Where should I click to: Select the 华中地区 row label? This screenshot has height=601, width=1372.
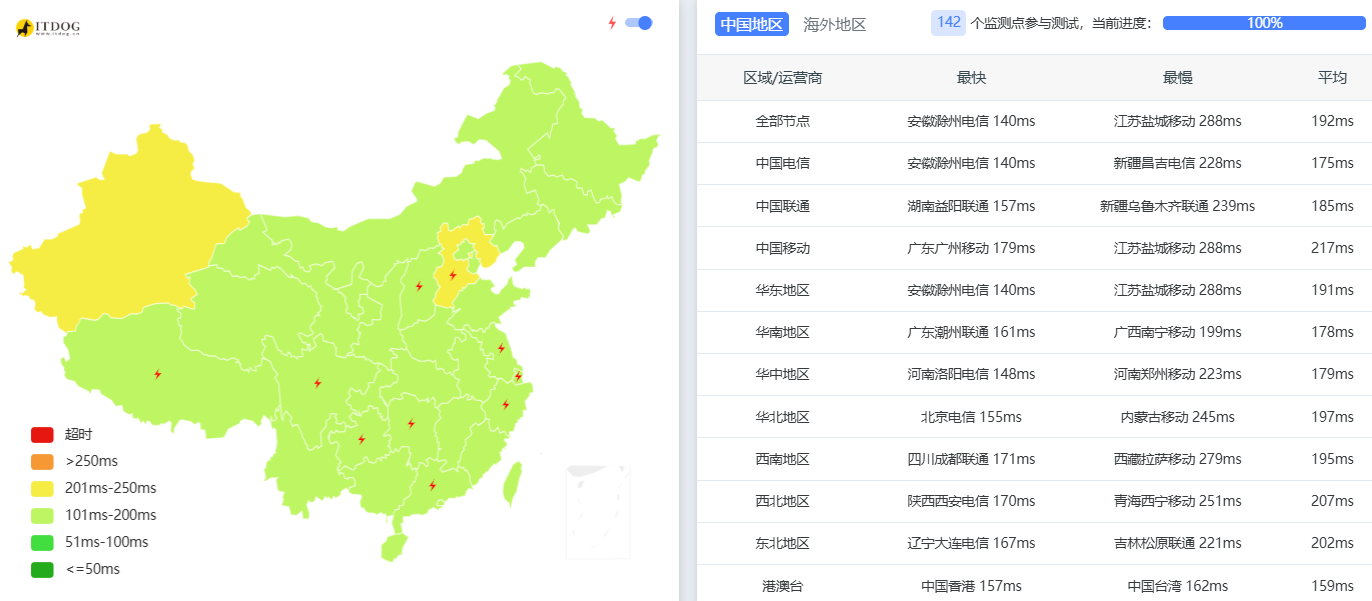(783, 374)
